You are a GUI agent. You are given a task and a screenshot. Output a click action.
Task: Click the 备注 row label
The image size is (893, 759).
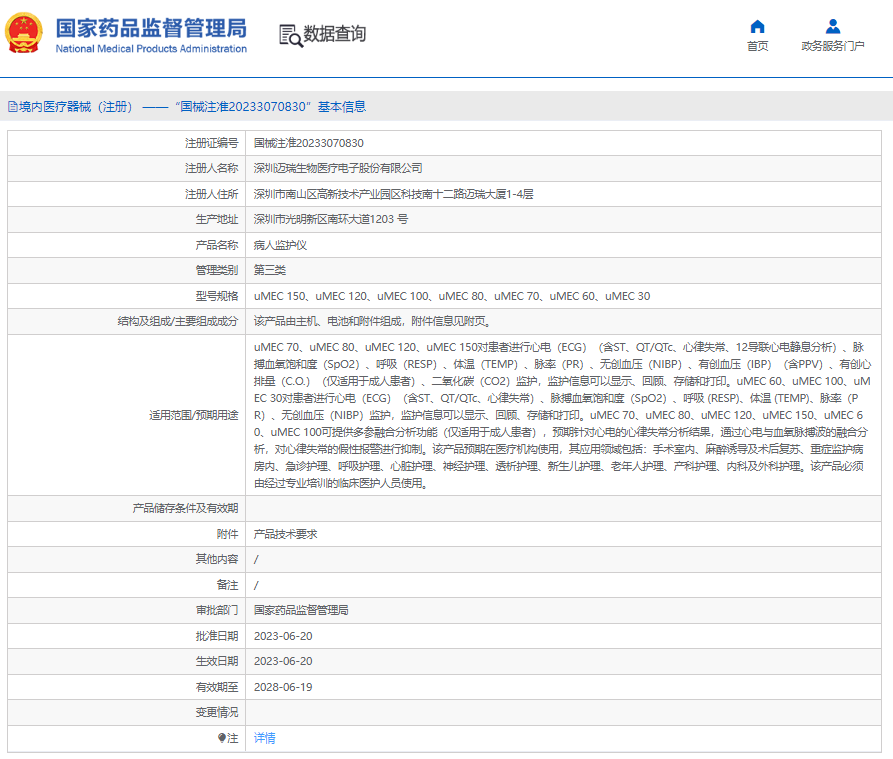(227, 585)
